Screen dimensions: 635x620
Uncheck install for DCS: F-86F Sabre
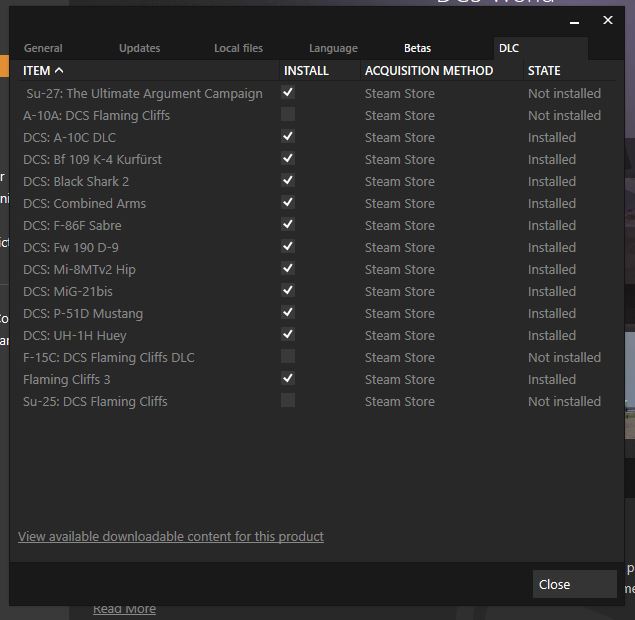288,224
